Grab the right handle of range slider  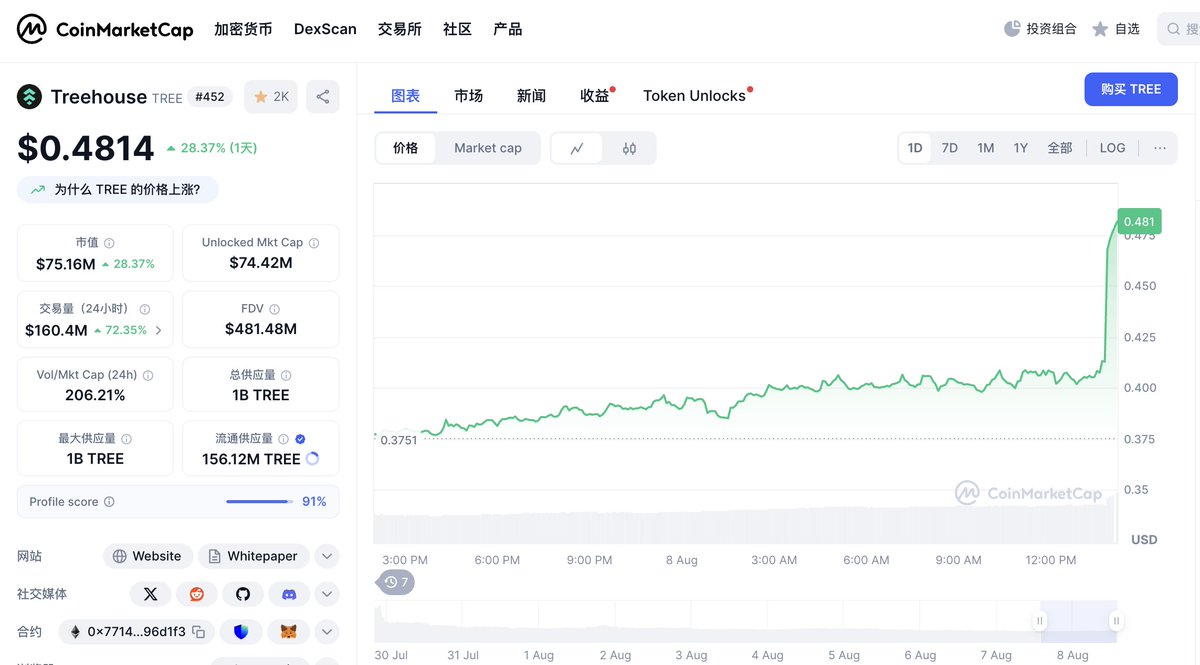1116,621
